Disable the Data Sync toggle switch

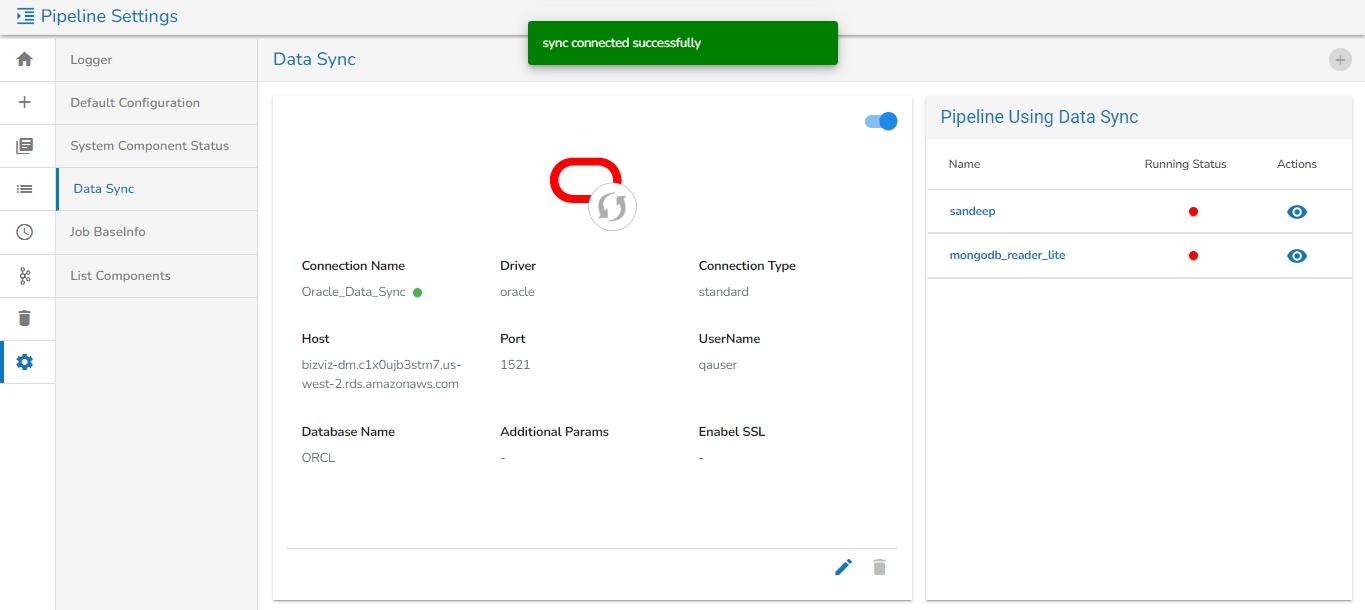point(881,121)
